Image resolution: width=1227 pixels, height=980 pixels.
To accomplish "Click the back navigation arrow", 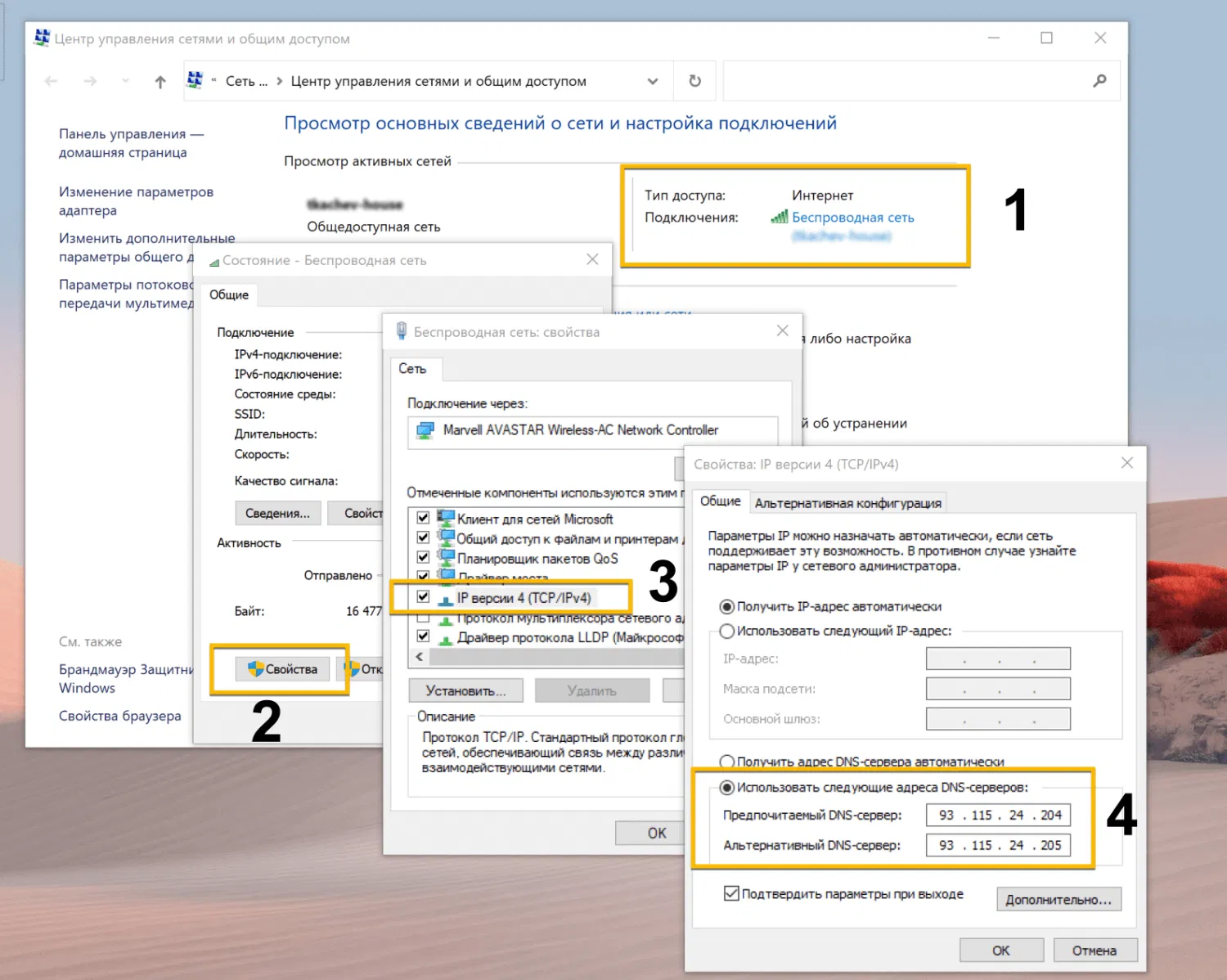I will point(50,81).
